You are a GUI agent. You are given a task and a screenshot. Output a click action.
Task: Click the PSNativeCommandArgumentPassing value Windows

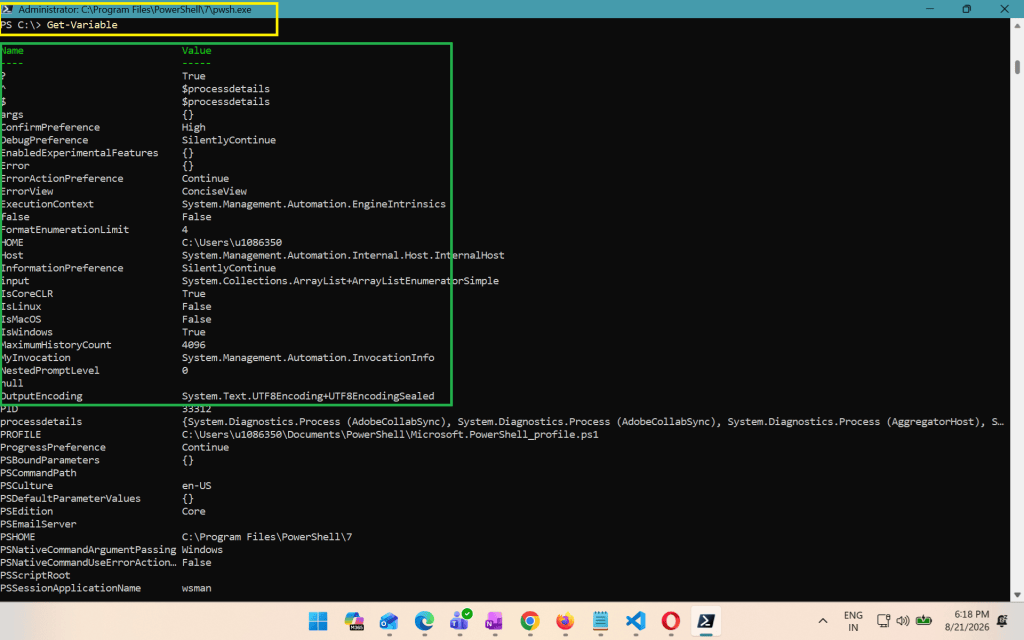pyautogui.click(x=202, y=549)
